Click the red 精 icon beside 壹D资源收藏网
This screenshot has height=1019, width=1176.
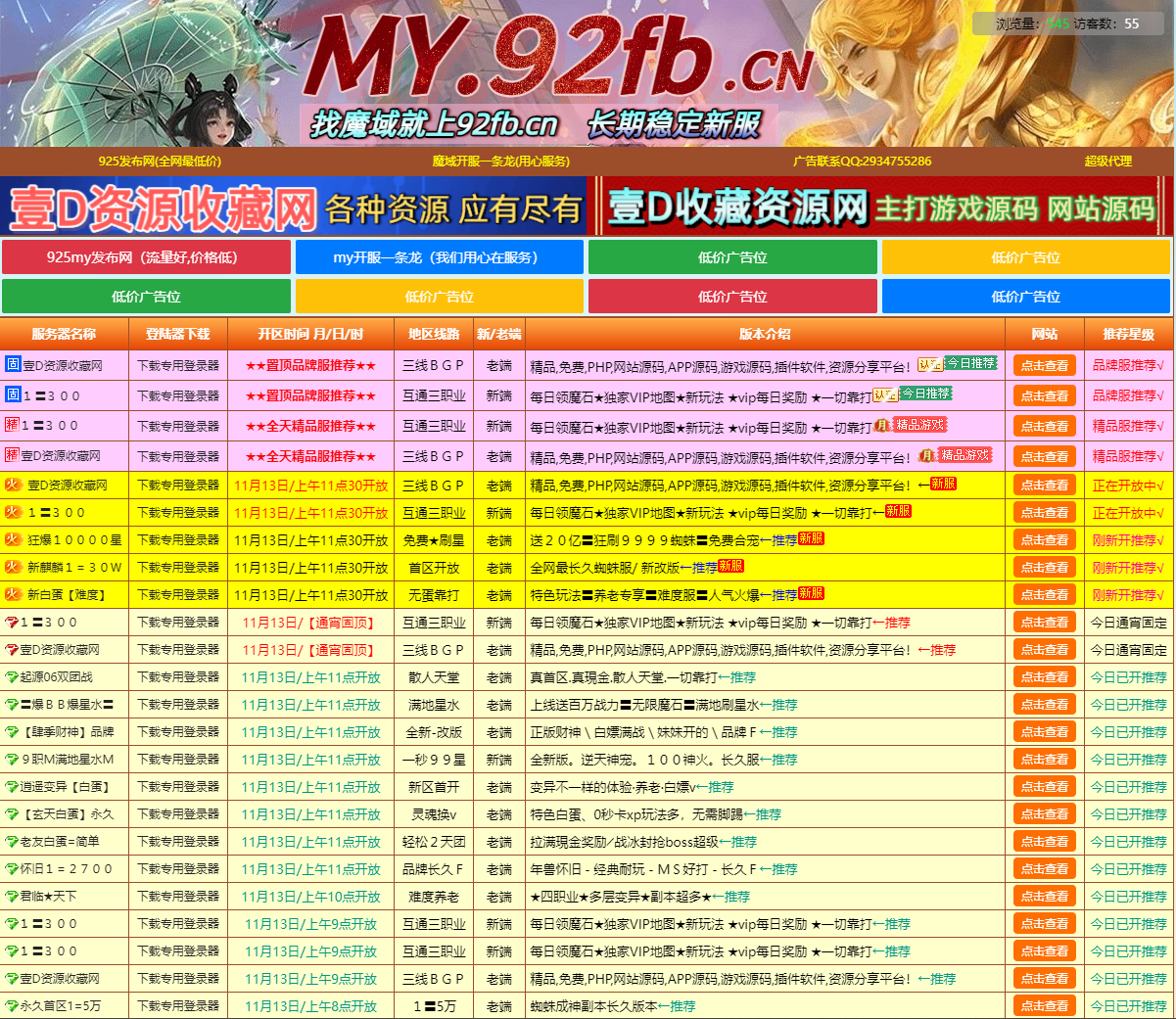coord(11,456)
